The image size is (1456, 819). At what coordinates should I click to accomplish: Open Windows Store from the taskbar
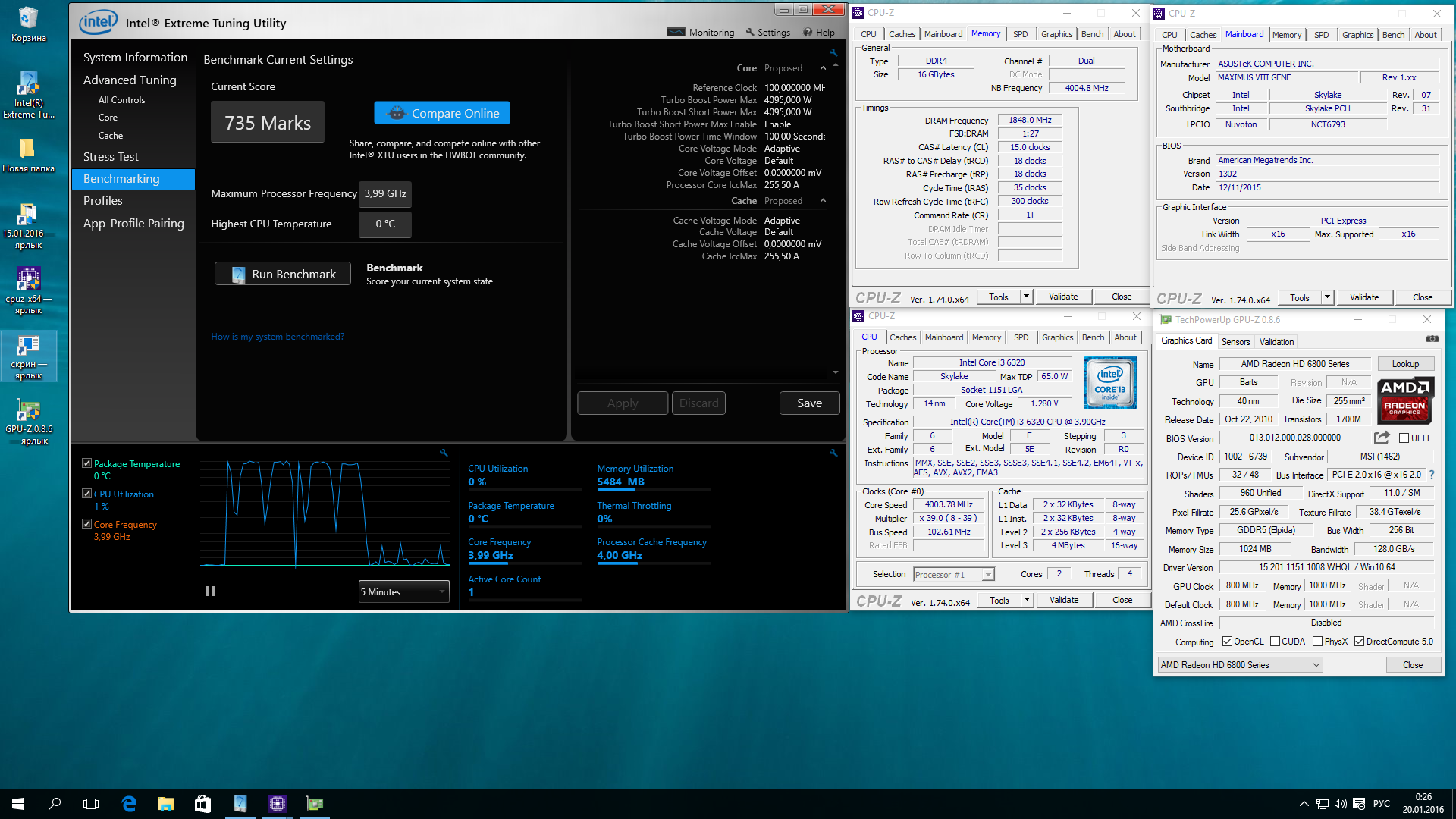tap(202, 804)
